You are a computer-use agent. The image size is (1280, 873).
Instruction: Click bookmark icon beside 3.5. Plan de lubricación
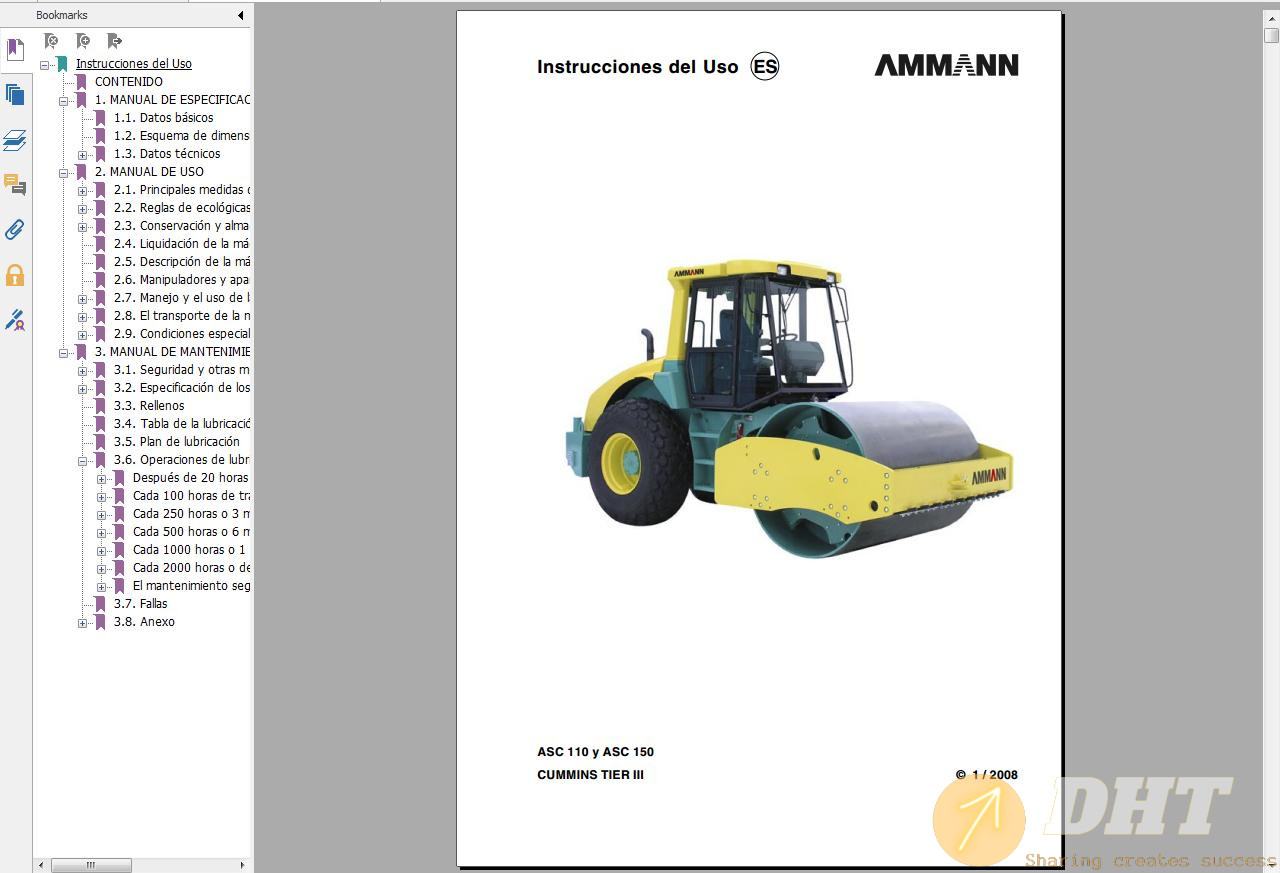100,442
